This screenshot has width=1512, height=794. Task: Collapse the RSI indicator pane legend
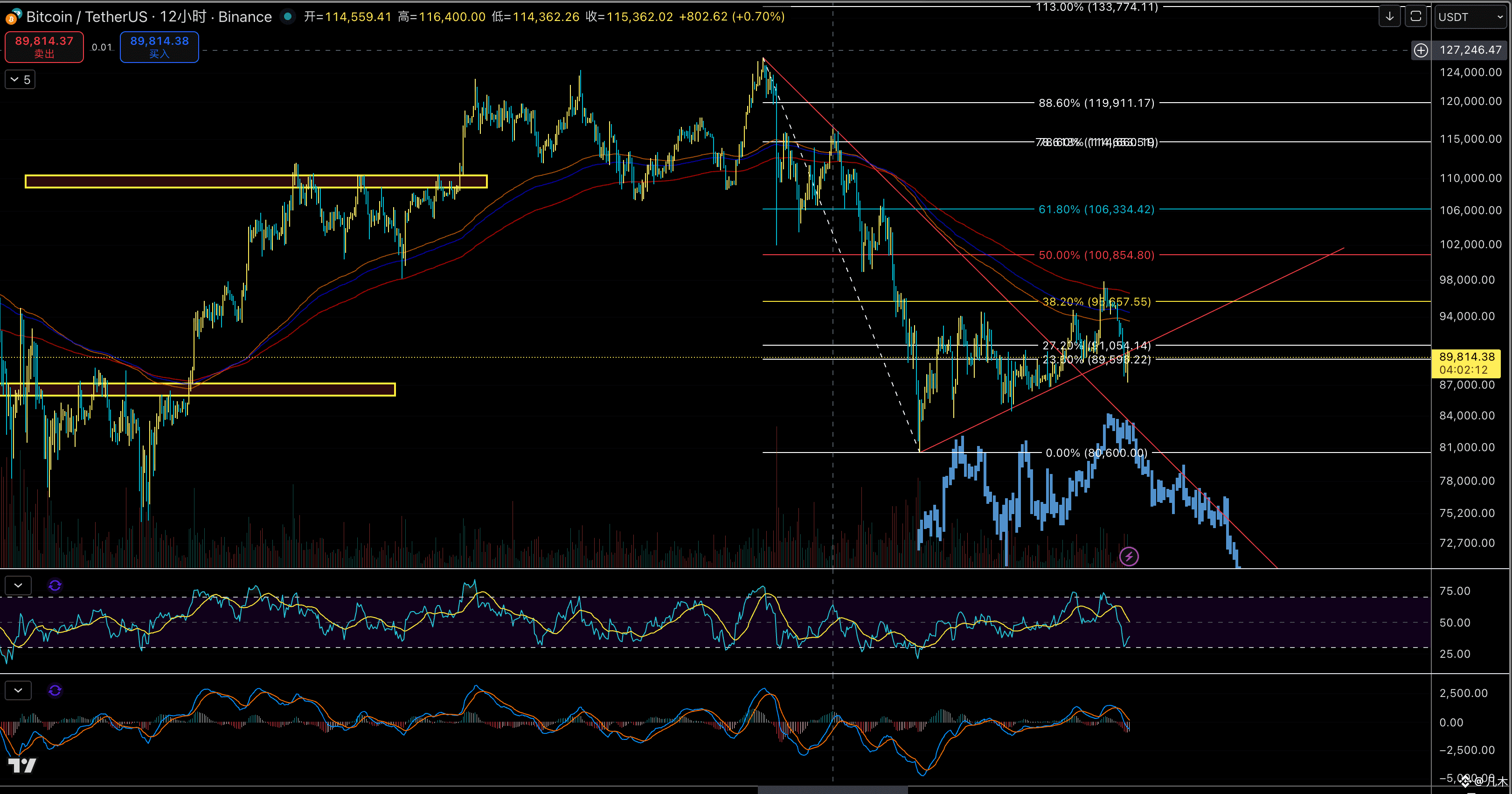tap(18, 585)
